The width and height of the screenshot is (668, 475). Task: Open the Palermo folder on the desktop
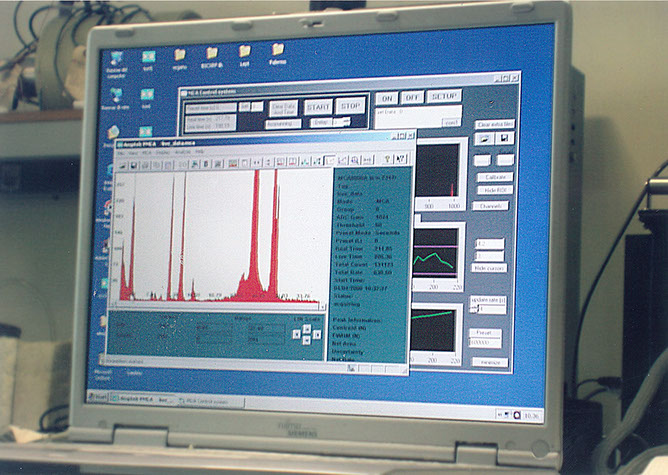point(277,52)
